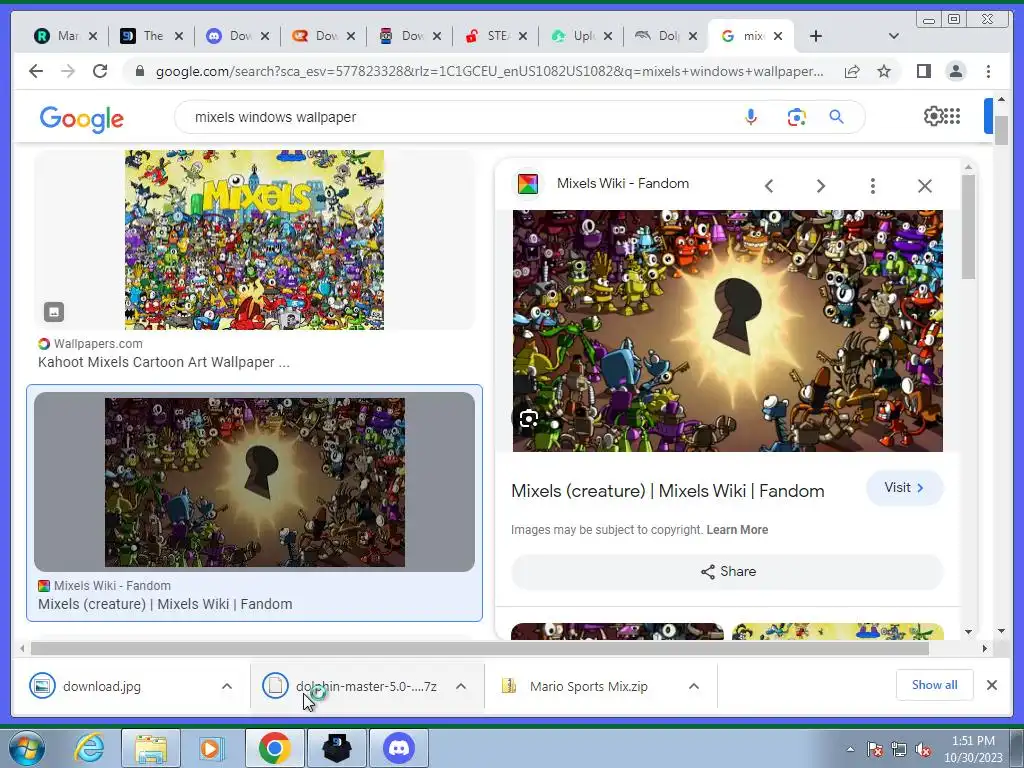1024x768 pixels.
Task: Click the Visit button
Action: (904, 488)
